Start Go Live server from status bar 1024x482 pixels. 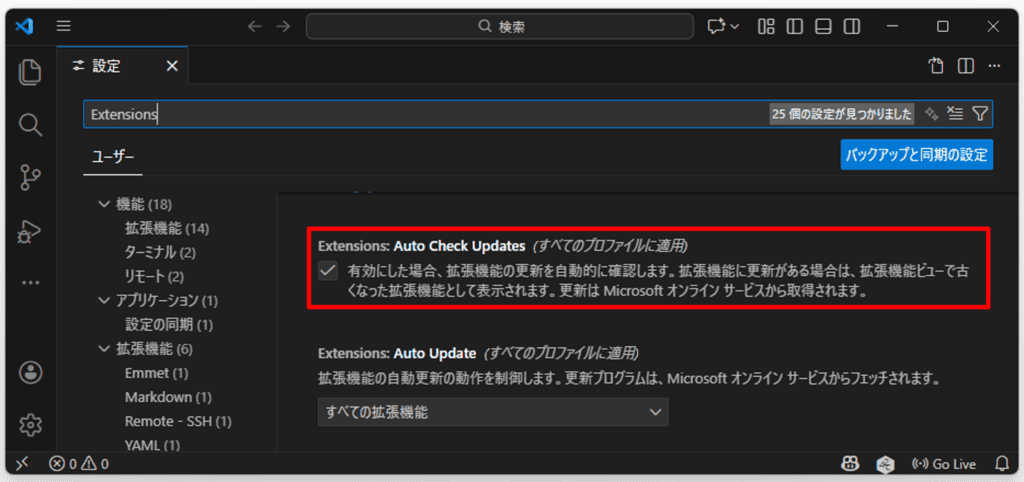pos(944,464)
